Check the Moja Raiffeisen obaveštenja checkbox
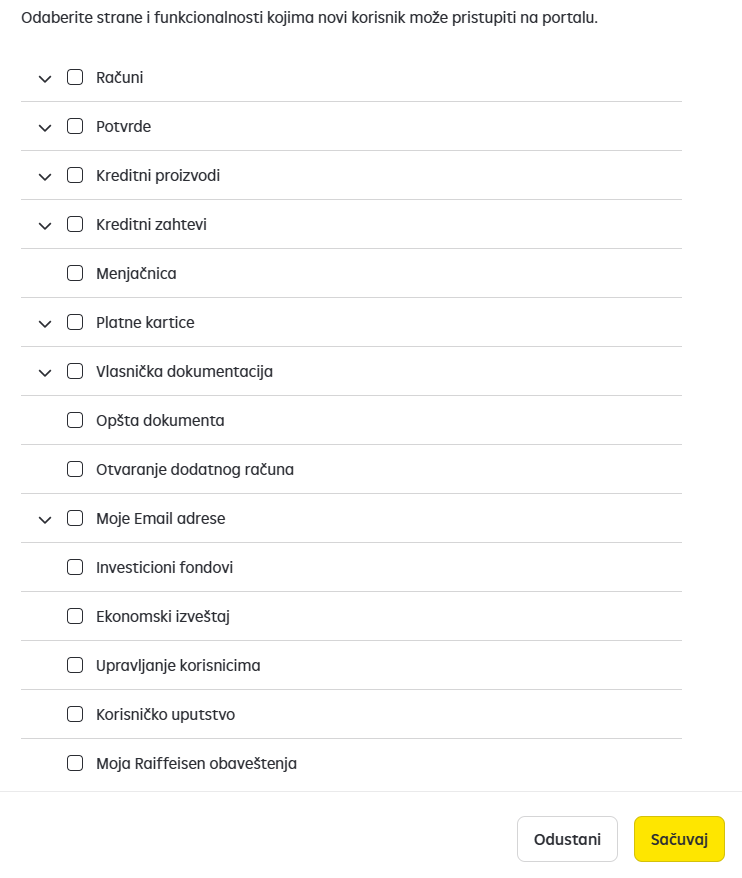The image size is (742, 878). click(x=75, y=763)
